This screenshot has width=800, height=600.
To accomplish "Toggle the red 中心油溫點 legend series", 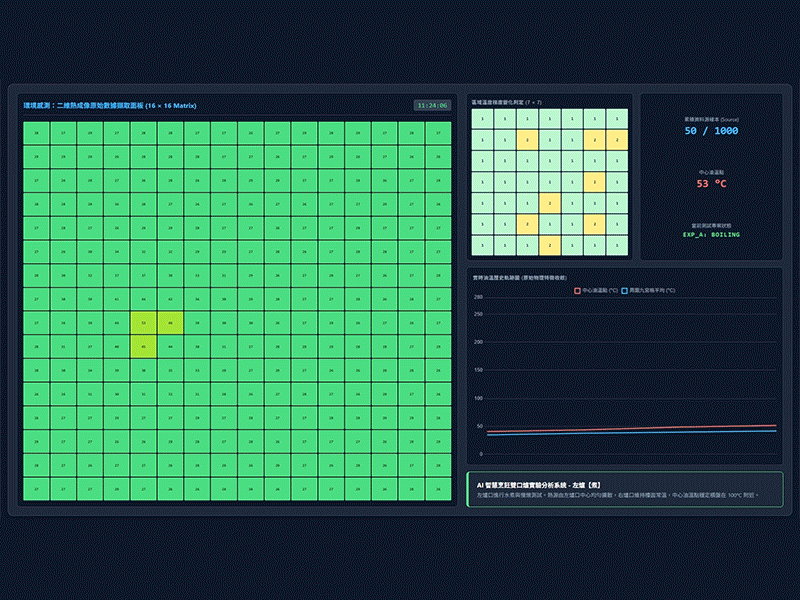I will [596, 290].
